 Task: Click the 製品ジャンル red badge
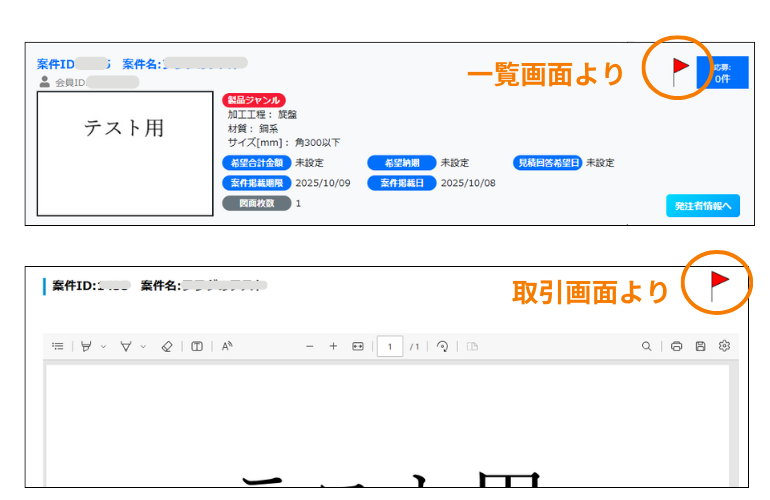(253, 100)
